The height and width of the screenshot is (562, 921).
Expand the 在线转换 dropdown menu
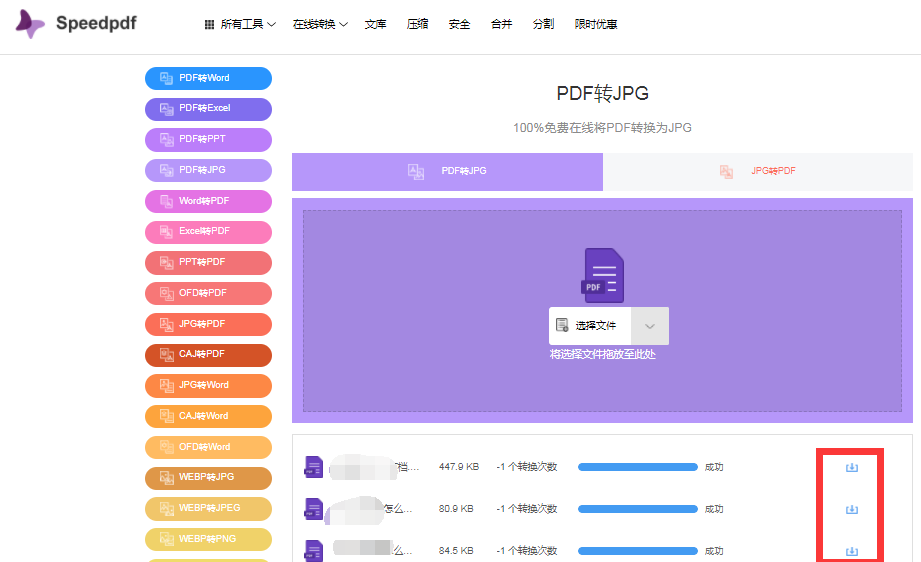point(320,25)
